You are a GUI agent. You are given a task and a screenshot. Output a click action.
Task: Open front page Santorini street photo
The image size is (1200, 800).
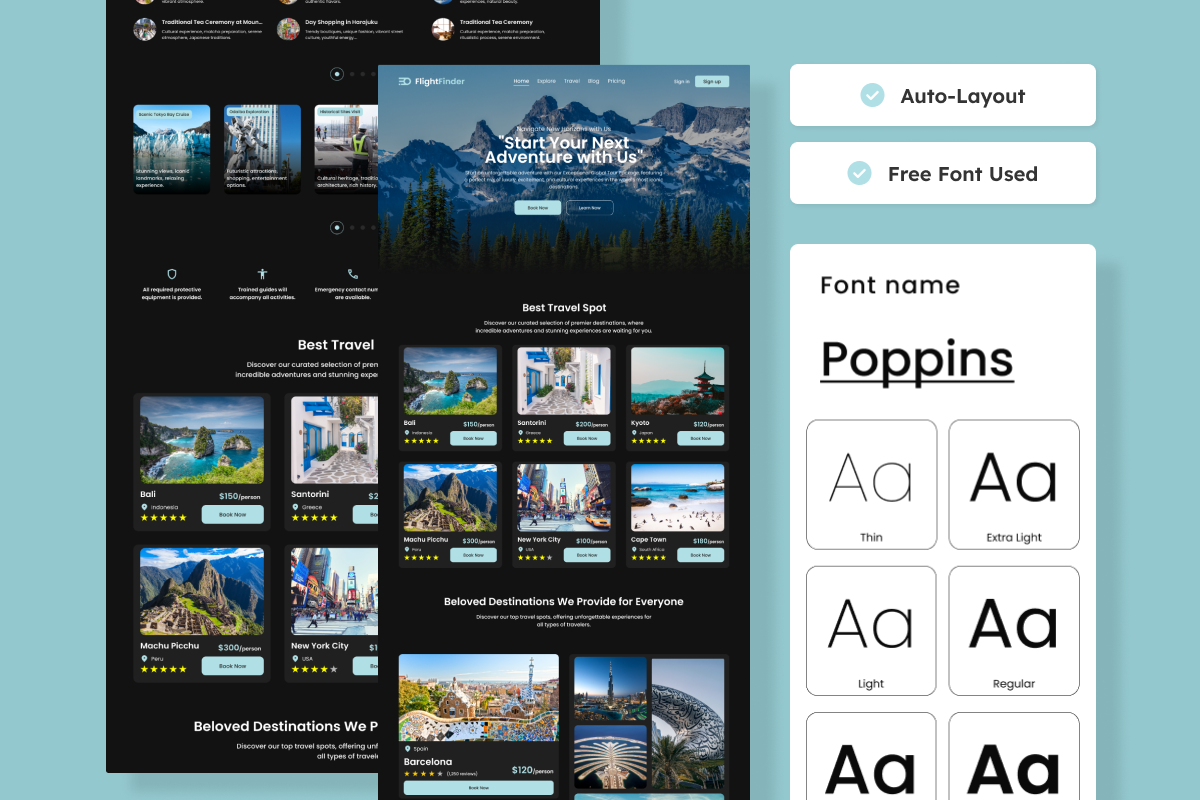tap(564, 381)
